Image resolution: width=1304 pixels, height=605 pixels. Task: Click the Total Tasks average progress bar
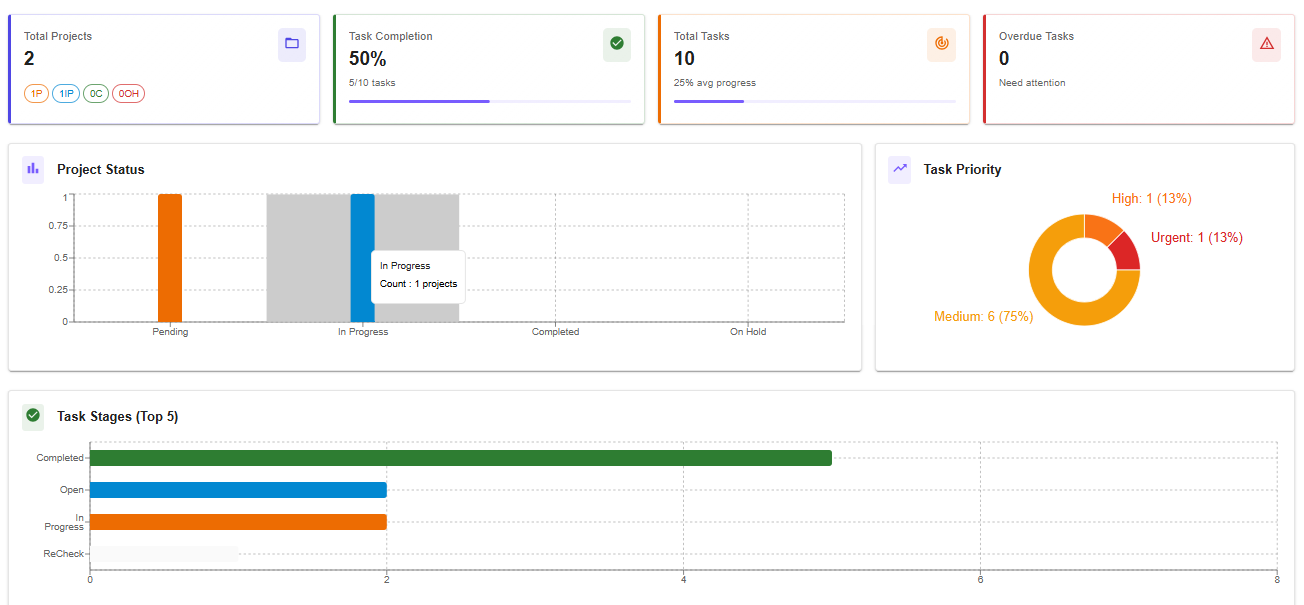click(814, 101)
